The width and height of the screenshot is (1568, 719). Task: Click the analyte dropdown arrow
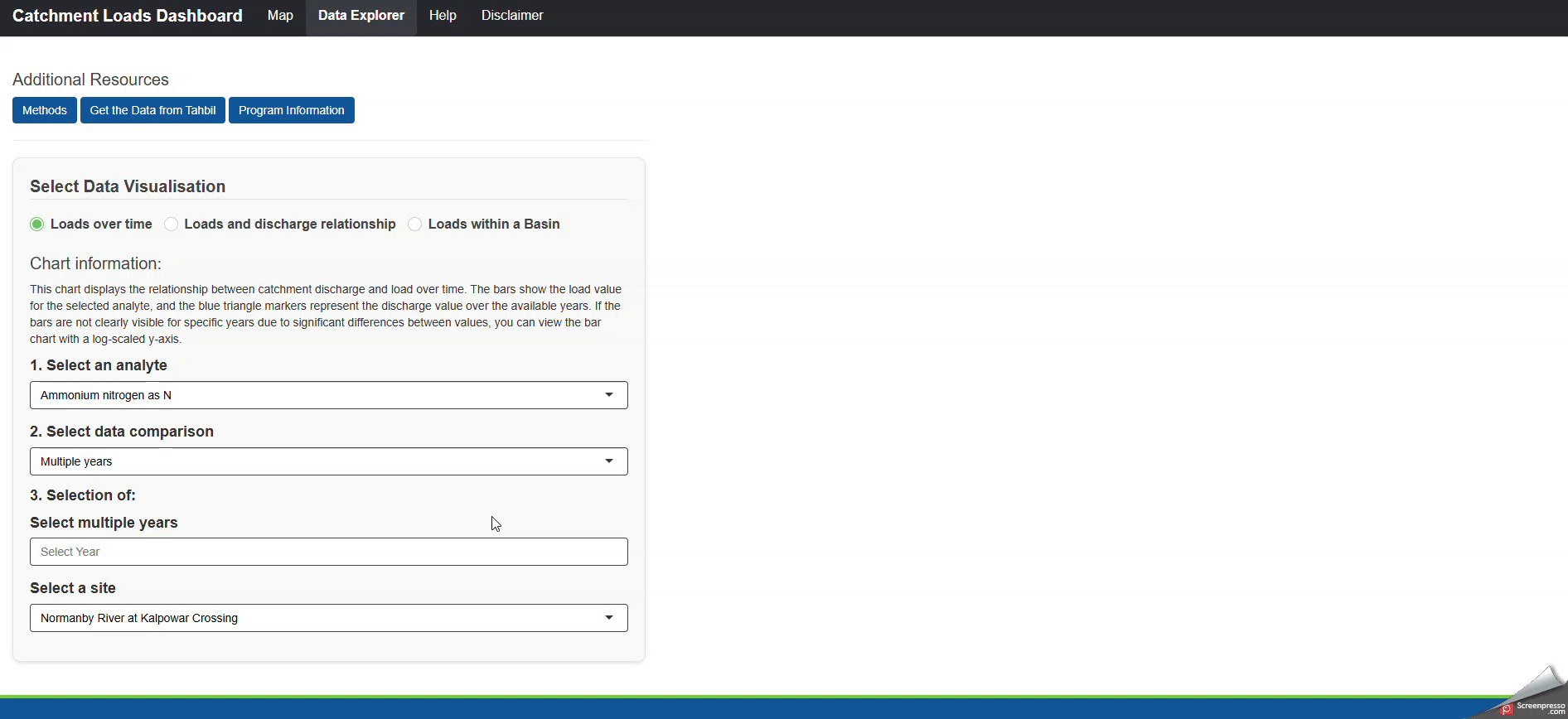coord(609,395)
